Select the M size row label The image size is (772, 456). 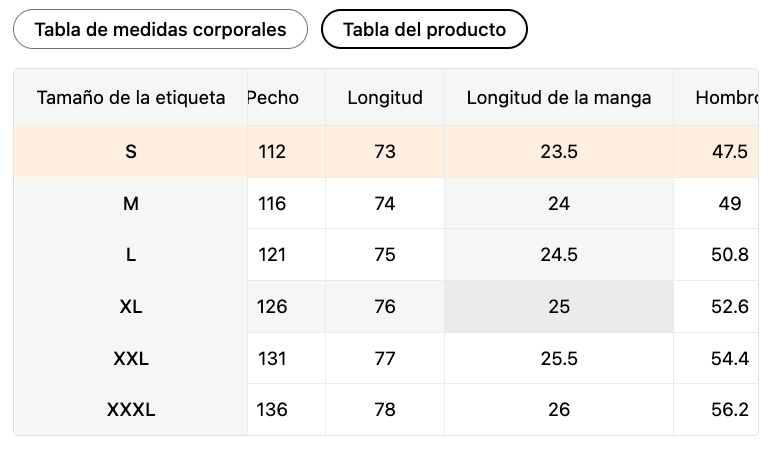(131, 204)
